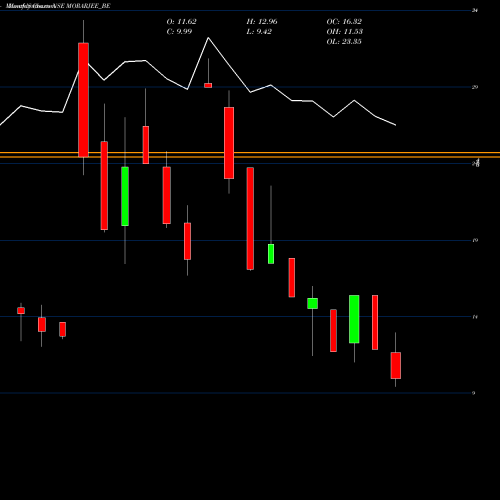Select the open value O: 11.62

181,22
